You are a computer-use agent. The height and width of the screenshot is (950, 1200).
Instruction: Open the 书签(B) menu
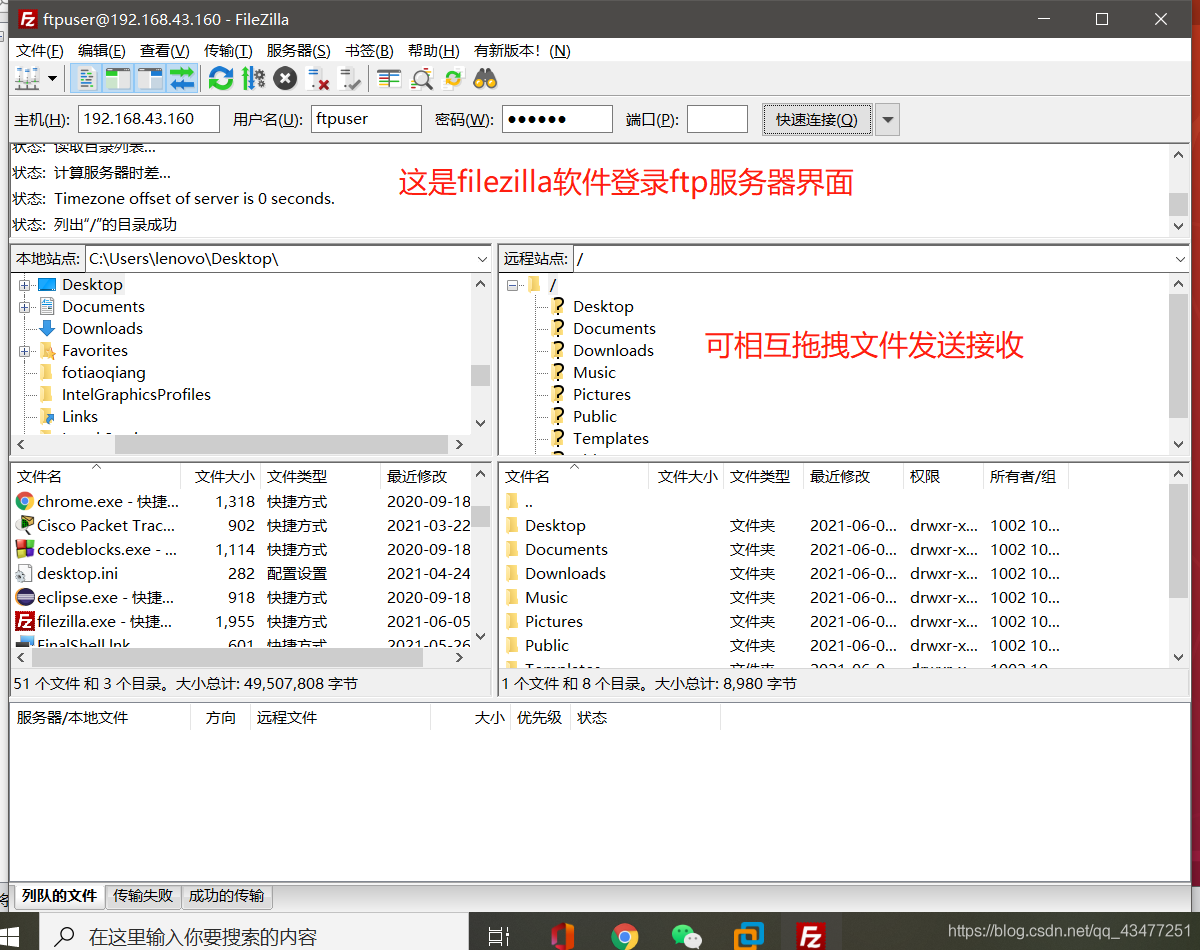click(x=369, y=50)
